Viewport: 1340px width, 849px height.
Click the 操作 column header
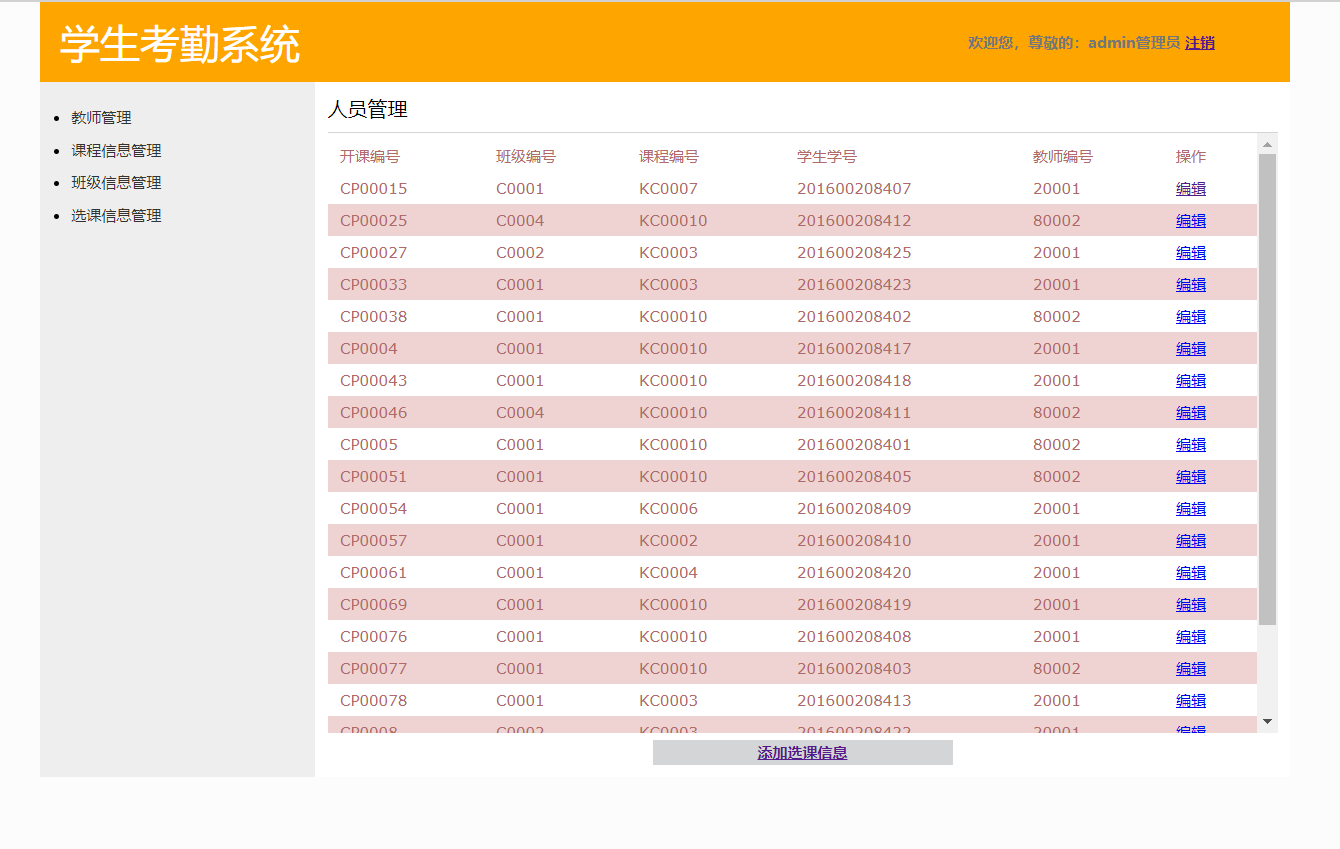tap(1191, 157)
